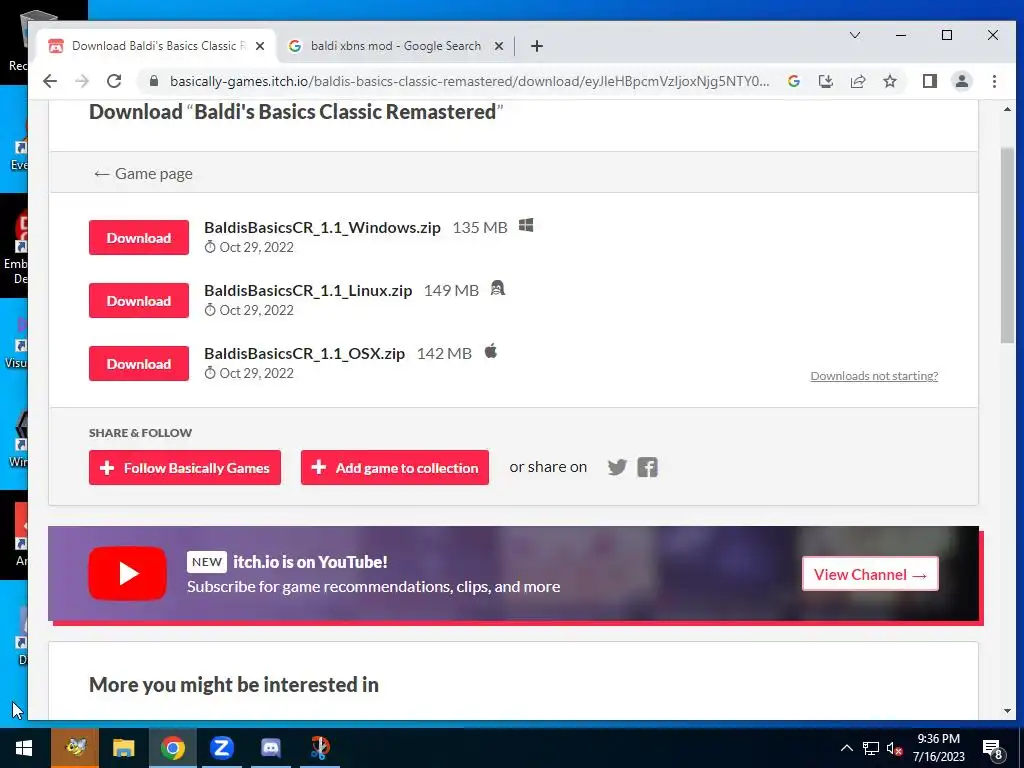Click the install app icon in address bar
This screenshot has width=1024, height=768.
tap(825, 81)
